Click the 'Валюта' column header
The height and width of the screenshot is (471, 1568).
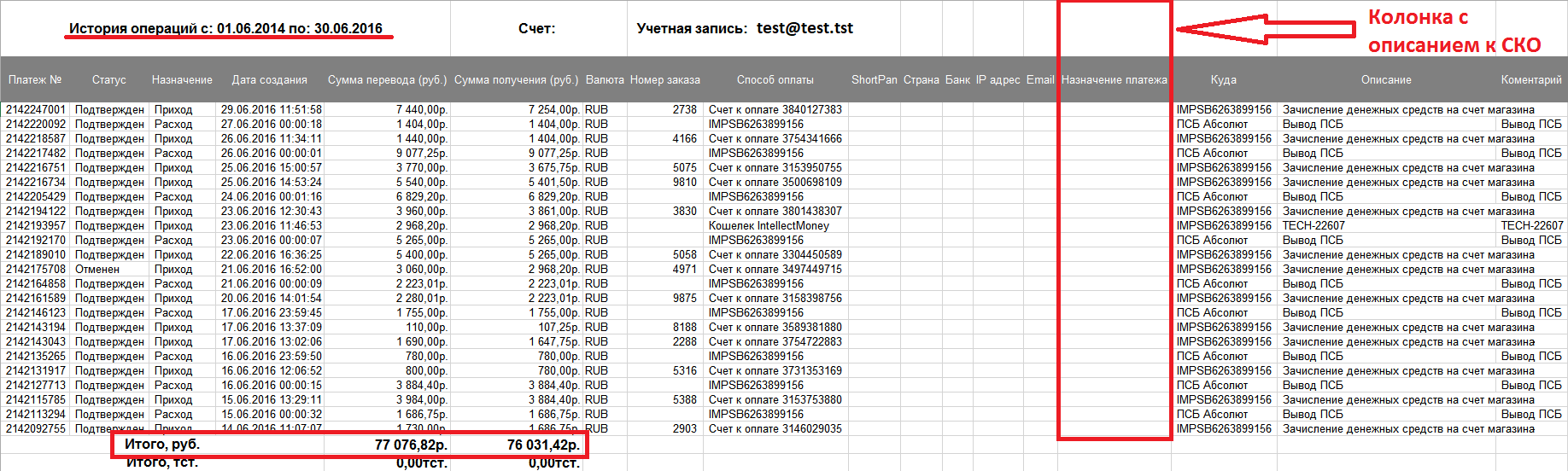[x=605, y=80]
